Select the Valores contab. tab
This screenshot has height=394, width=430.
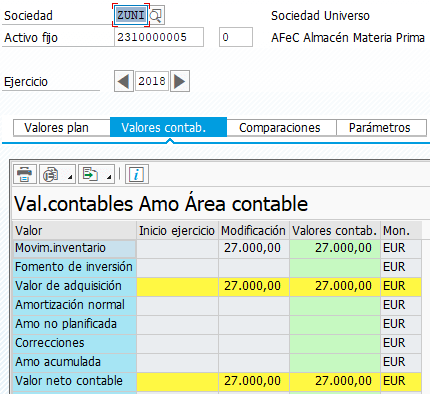click(168, 128)
